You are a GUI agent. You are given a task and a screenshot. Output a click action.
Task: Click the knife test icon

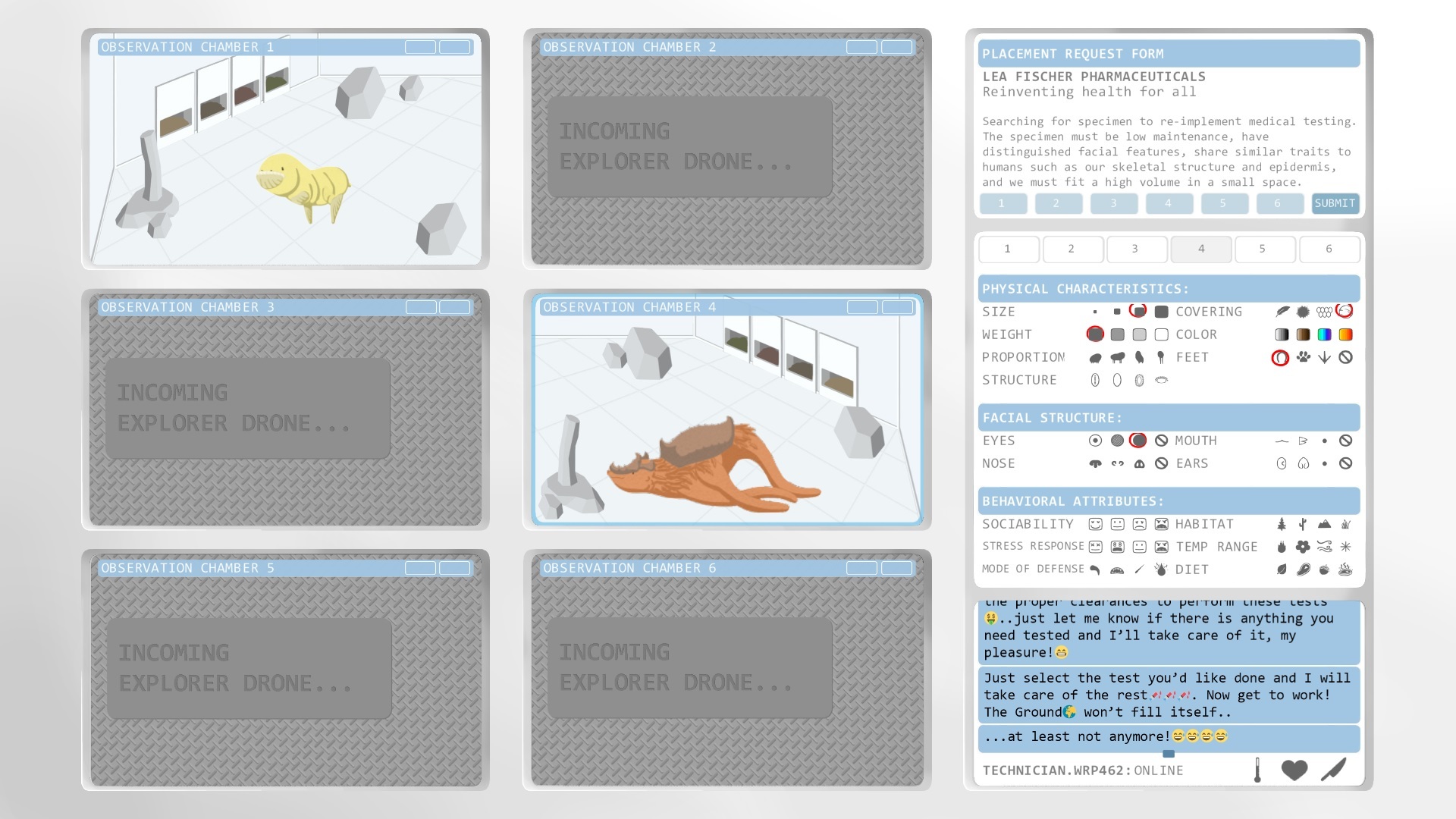(x=1333, y=770)
